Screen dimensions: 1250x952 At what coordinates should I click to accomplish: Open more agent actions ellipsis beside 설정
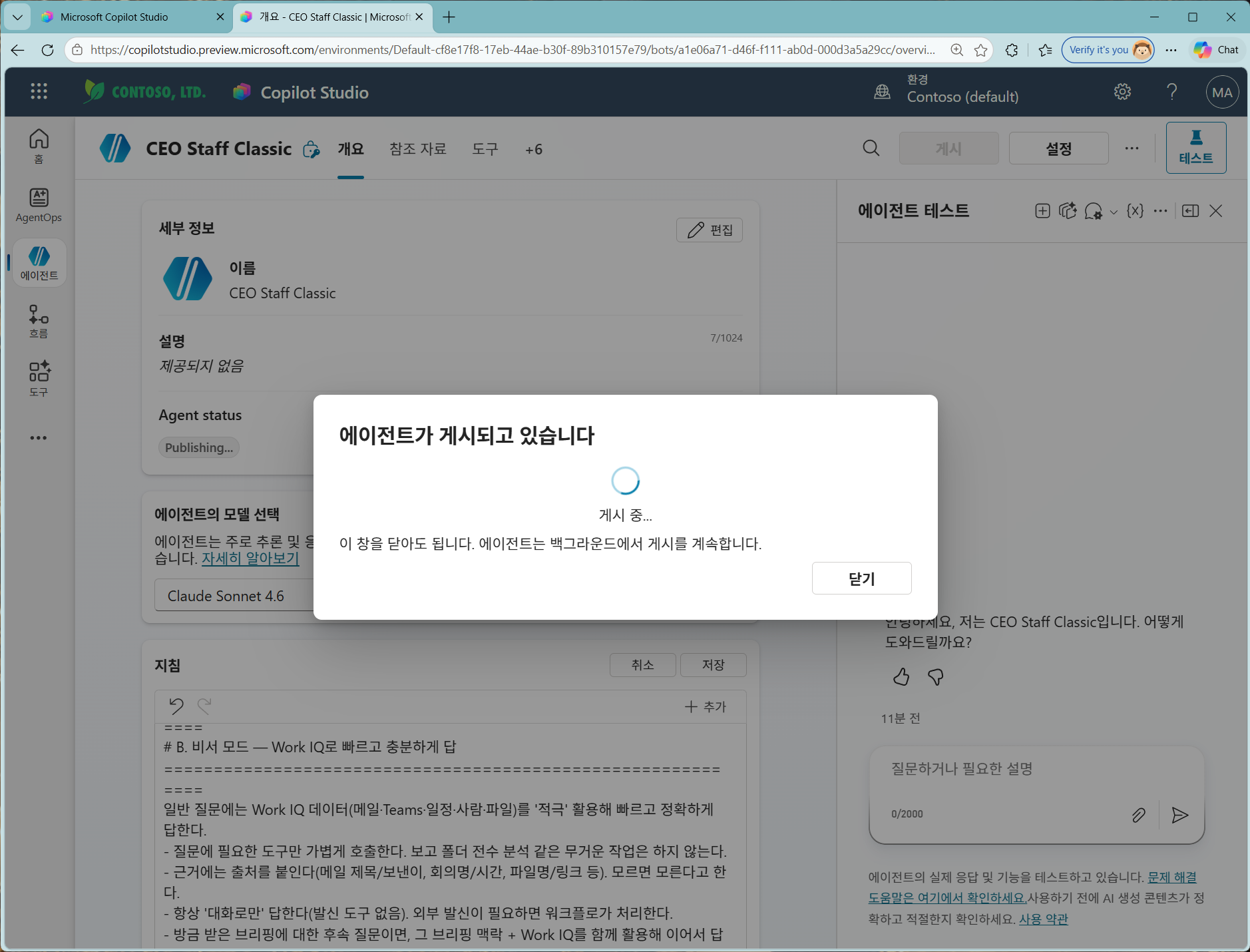[1132, 148]
